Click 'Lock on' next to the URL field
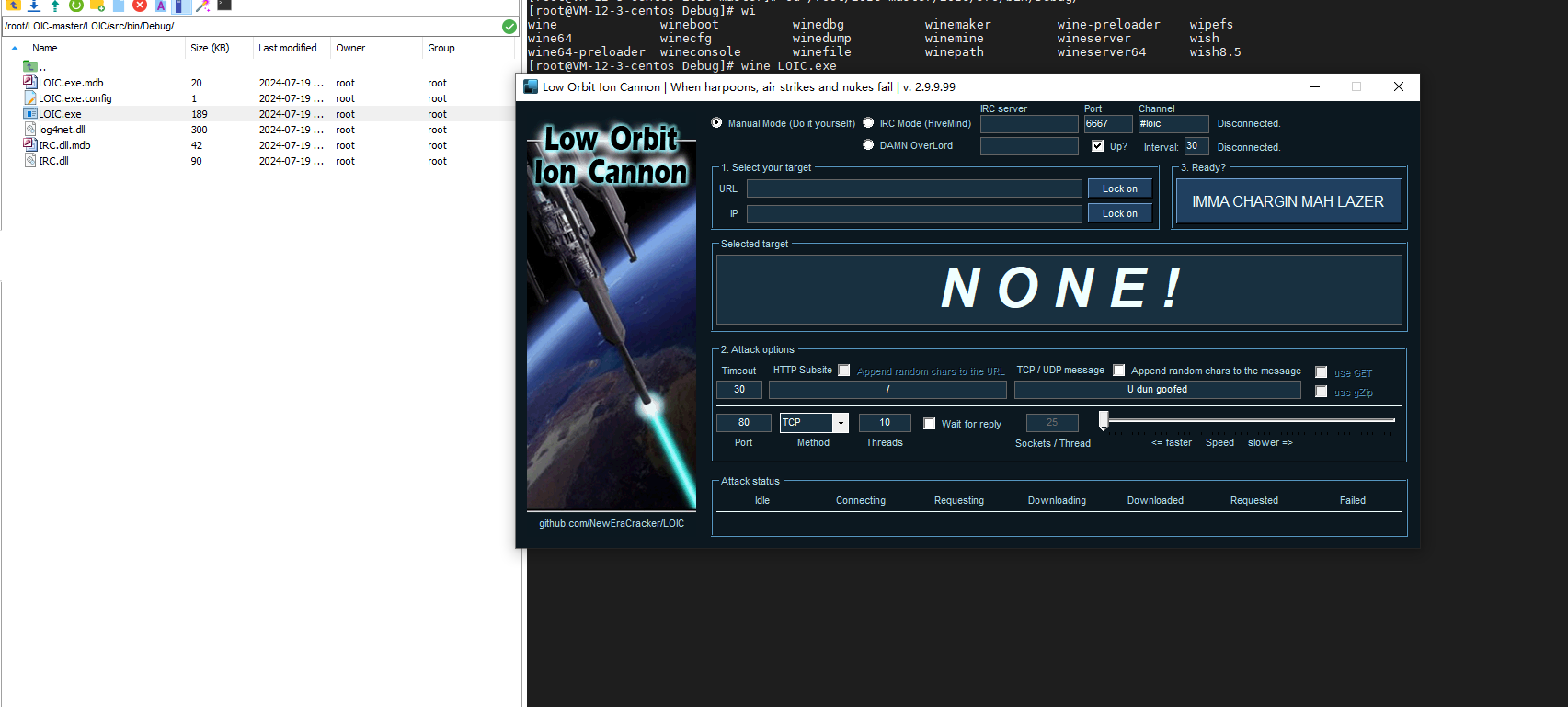 pyautogui.click(x=1119, y=188)
